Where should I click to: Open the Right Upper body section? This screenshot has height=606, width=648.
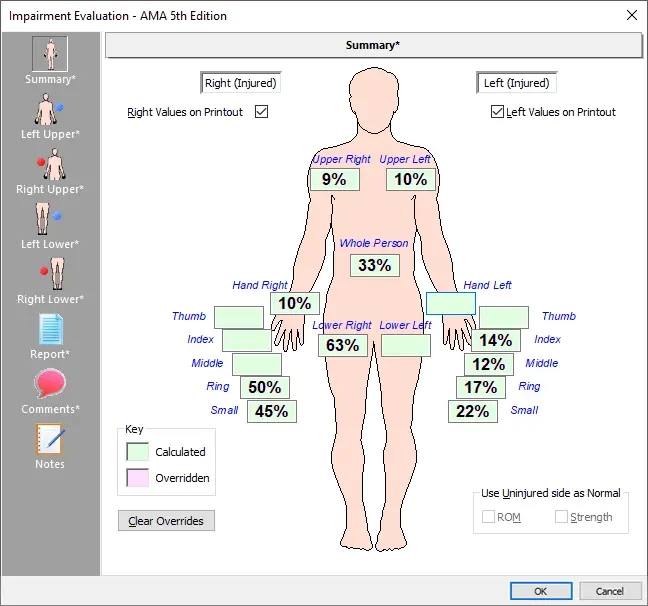pos(50,164)
